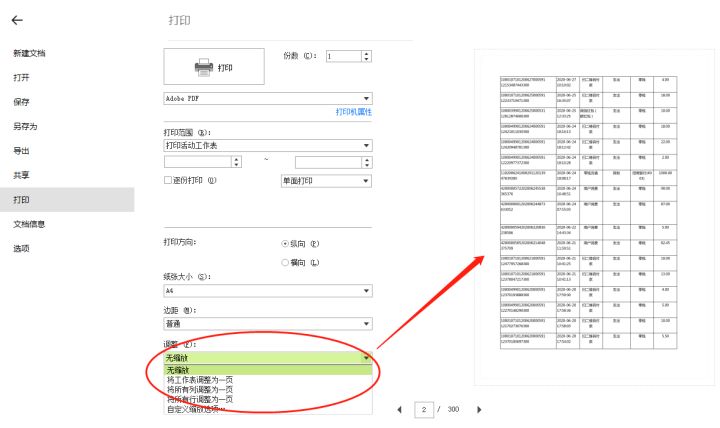Open the 单面打印 dropdown
720x428 pixels.
coord(326,181)
